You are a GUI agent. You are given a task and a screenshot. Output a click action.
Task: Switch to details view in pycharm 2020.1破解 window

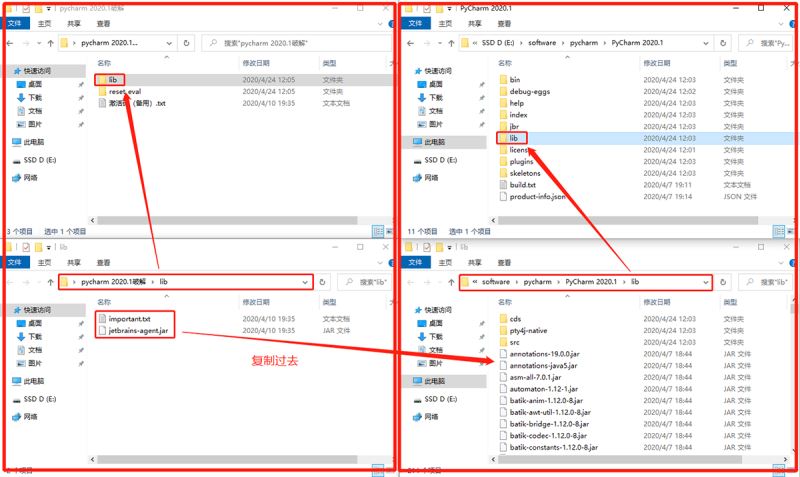click(x=378, y=232)
